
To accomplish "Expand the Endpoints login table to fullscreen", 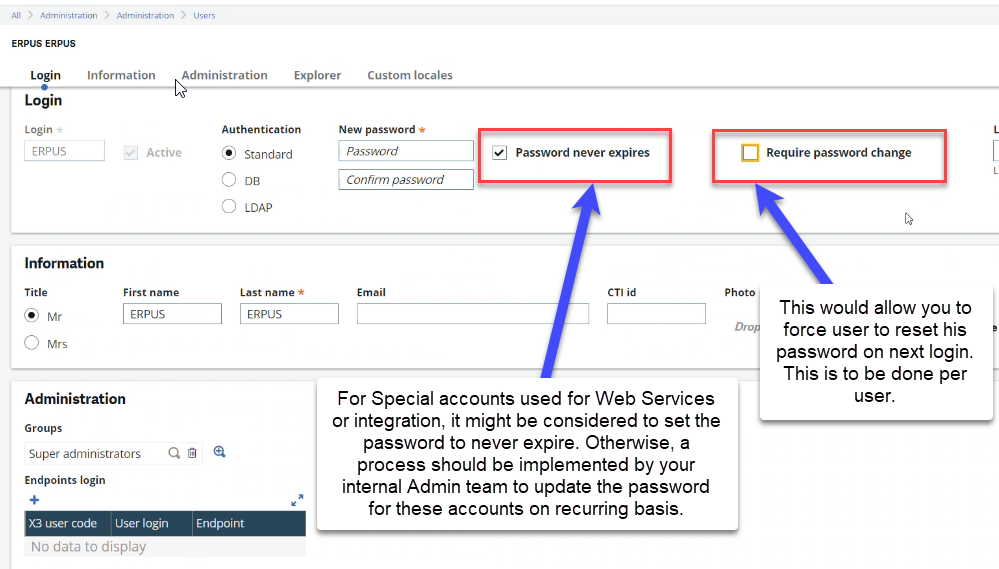I will (297, 500).
